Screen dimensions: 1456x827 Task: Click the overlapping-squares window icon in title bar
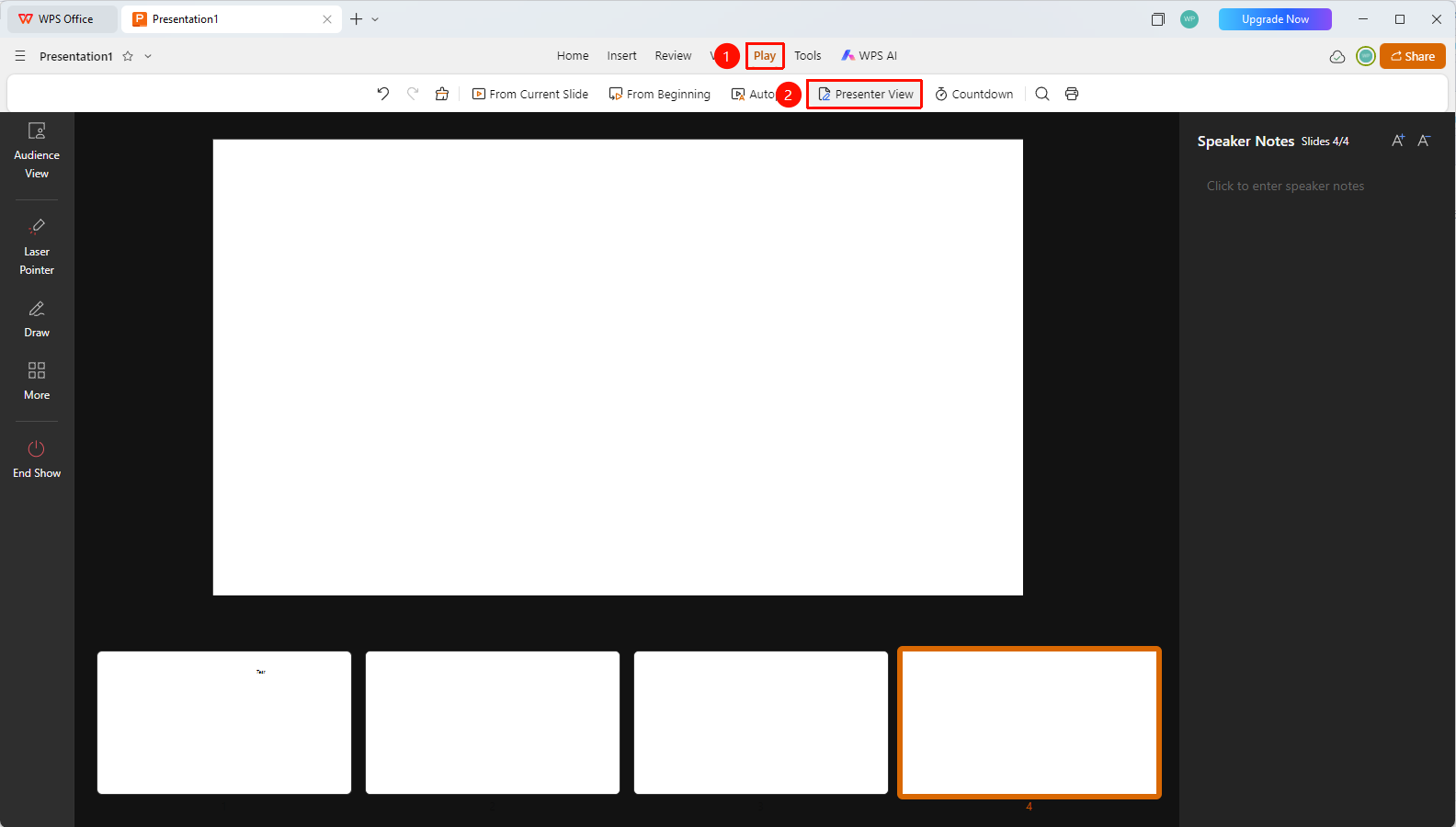1158,19
